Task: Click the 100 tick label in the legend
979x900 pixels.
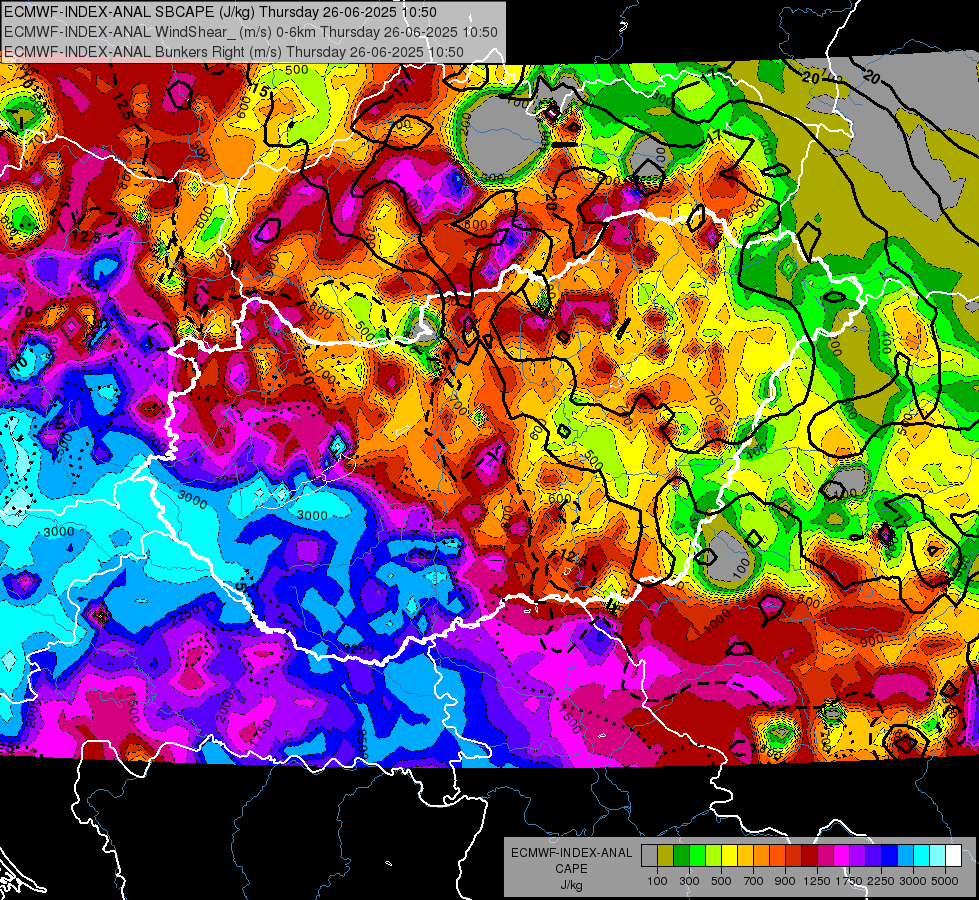Action: [x=657, y=881]
